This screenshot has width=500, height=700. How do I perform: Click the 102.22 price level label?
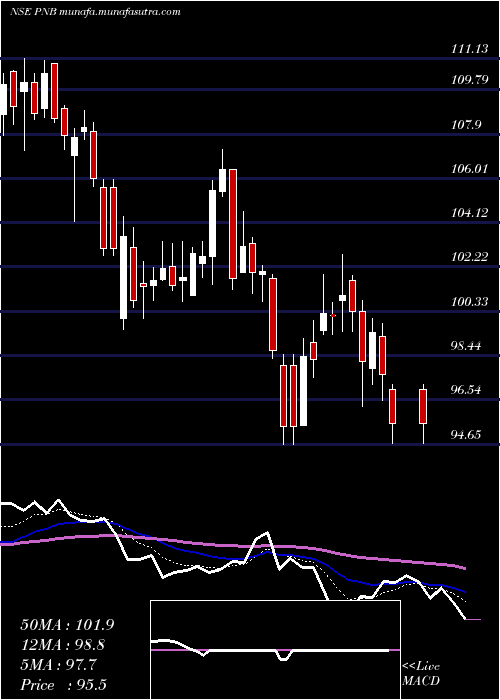[470, 257]
